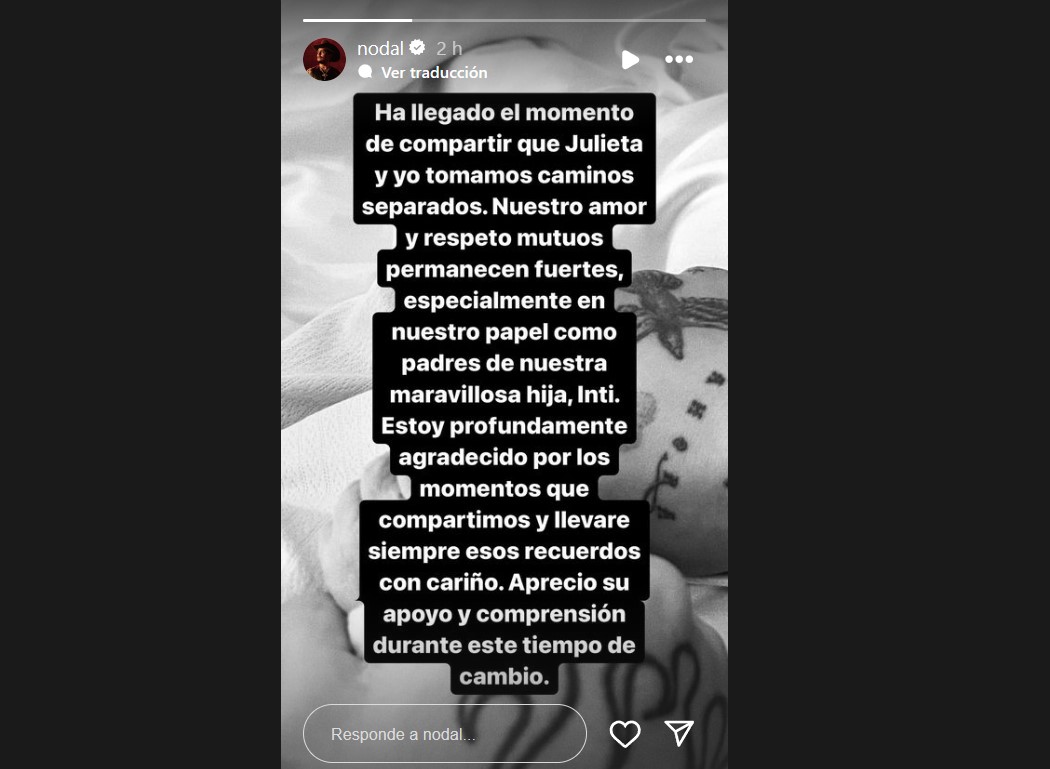Click the filled part of story progress bar

[x=357, y=20]
